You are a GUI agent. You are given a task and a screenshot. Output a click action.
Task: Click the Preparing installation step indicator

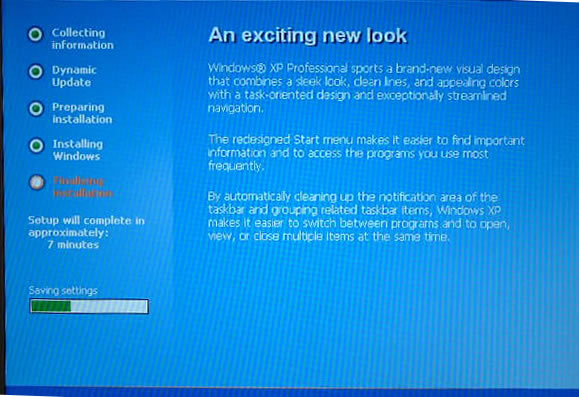tap(36, 109)
